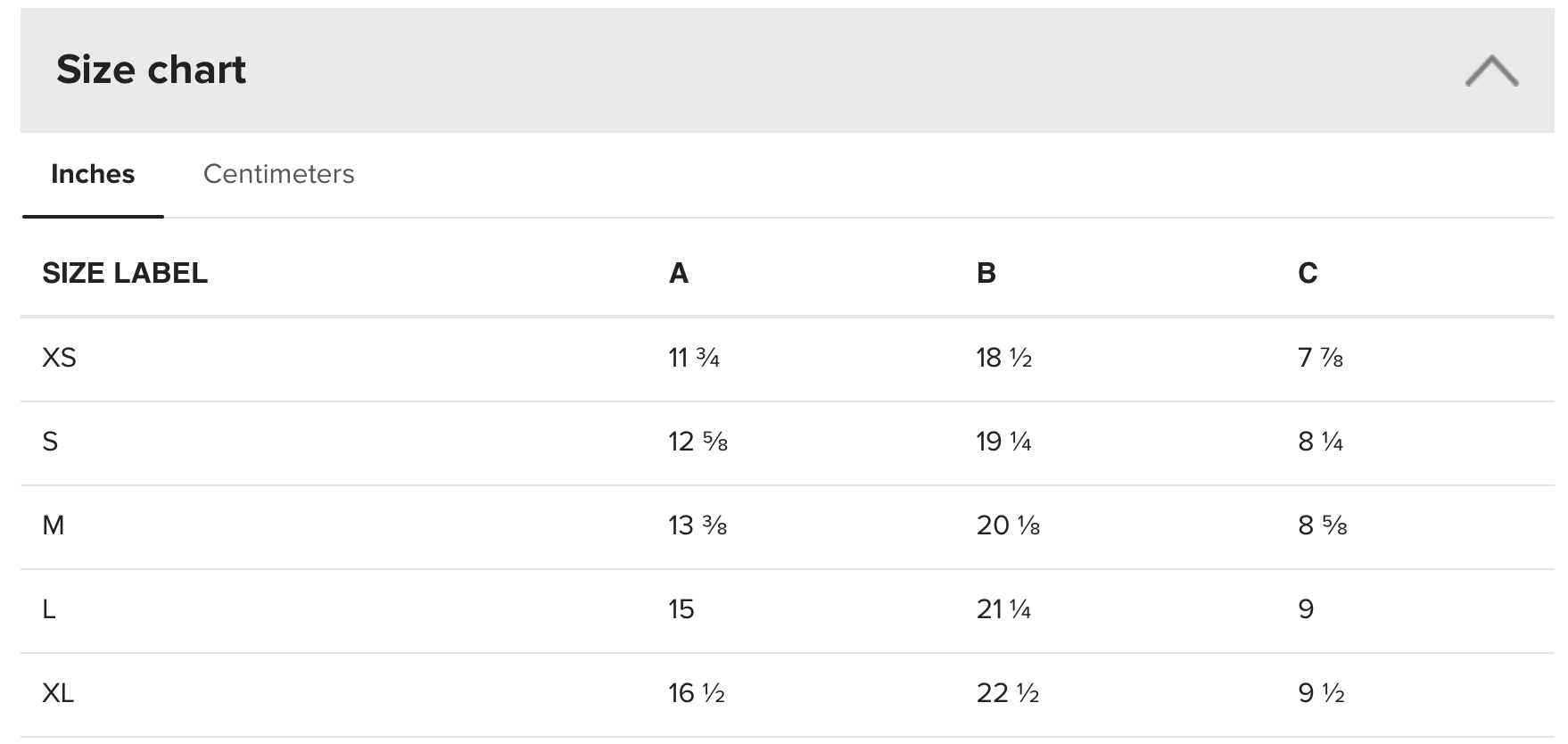
Task: Click the column A header
Action: tap(679, 273)
